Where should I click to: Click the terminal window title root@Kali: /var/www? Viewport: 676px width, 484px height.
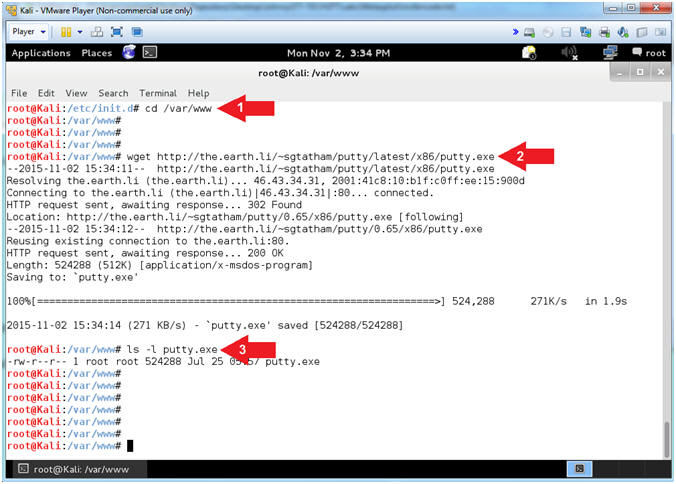coord(308,73)
